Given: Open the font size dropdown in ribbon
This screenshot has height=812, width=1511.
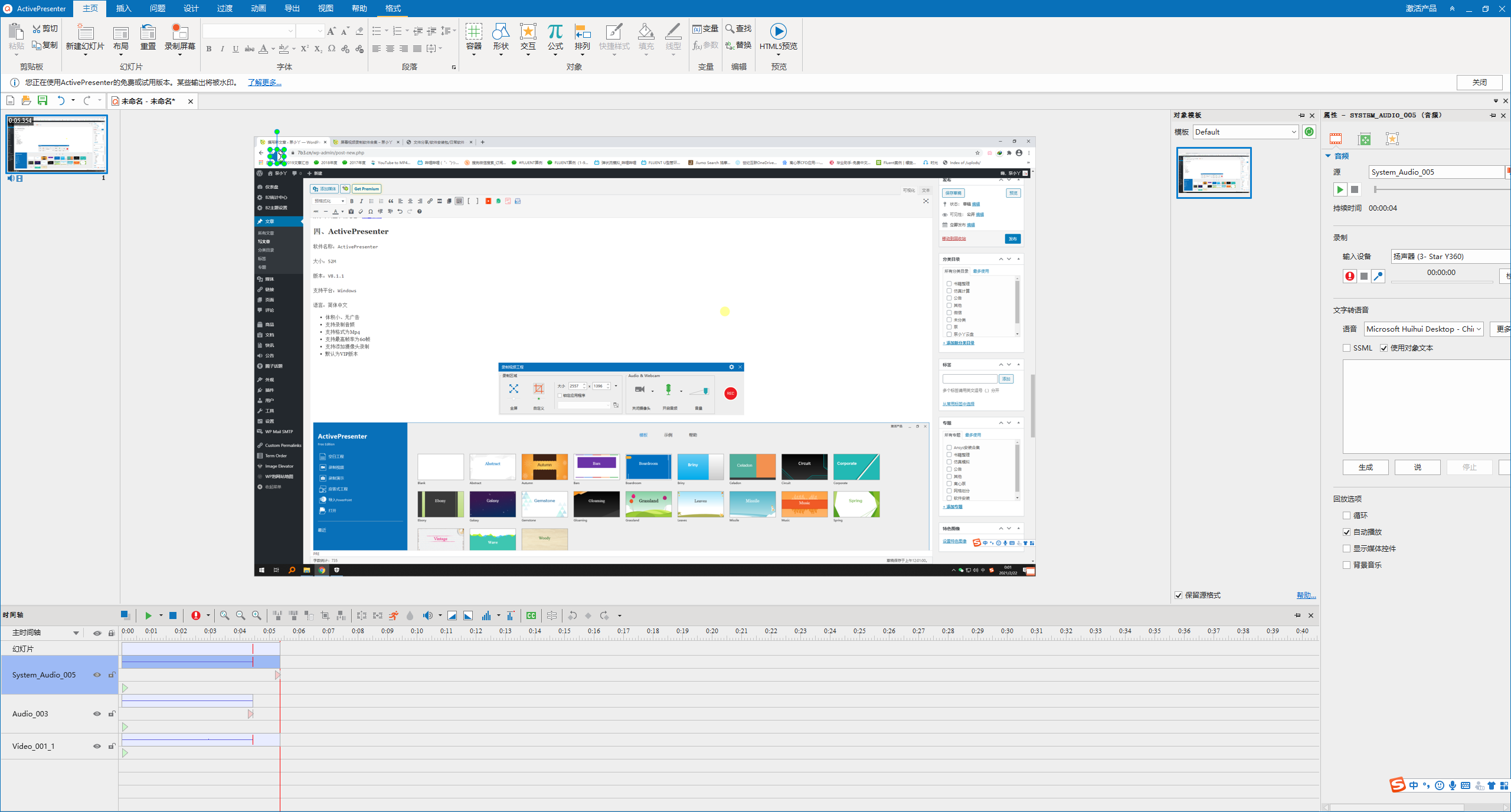Looking at the screenshot, I should pos(319,31).
